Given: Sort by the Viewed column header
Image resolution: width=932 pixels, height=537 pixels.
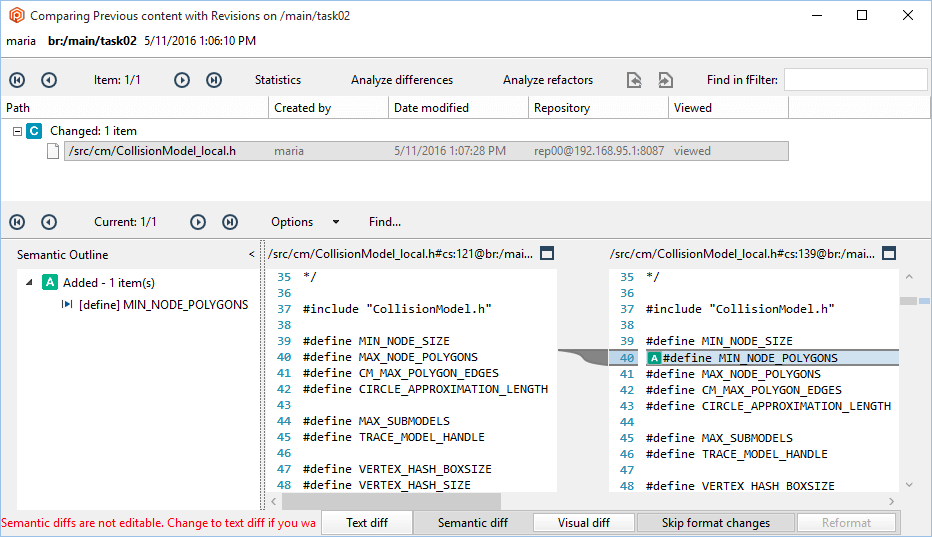Looking at the screenshot, I should 729,108.
